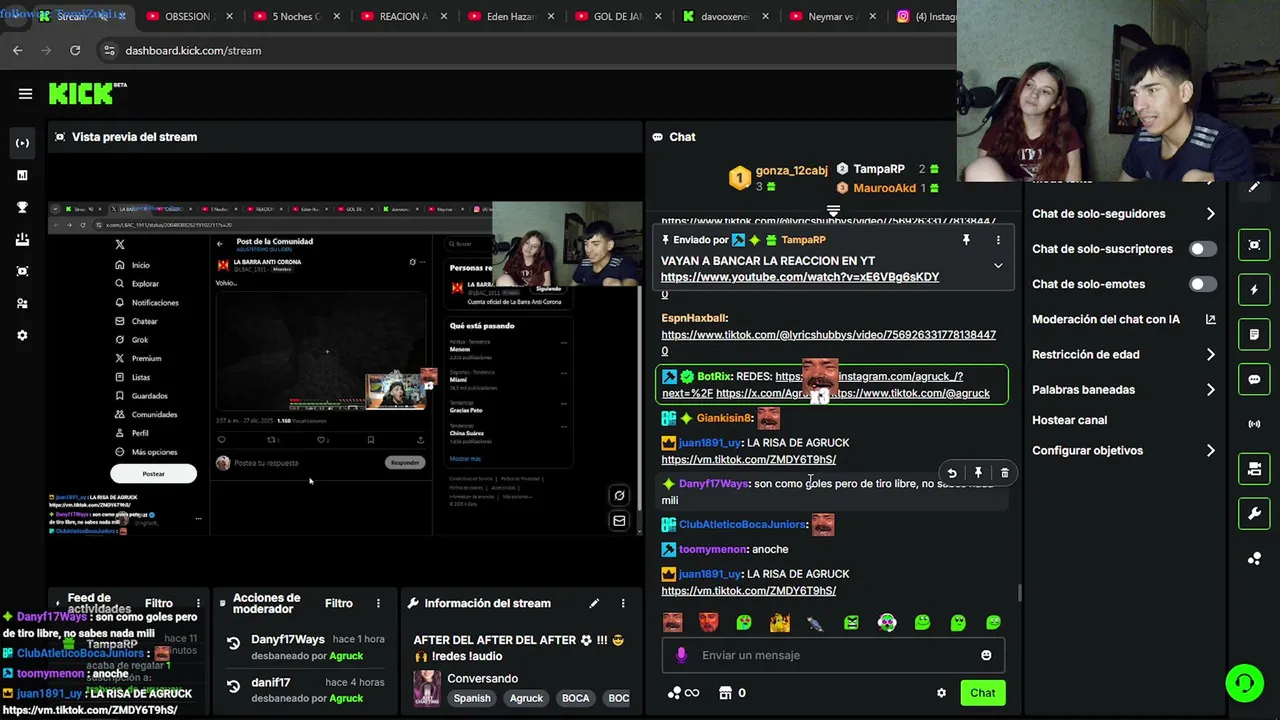This screenshot has height=720, width=1280.
Task: Open Moderación del chat con IA
Action: [1123, 320]
